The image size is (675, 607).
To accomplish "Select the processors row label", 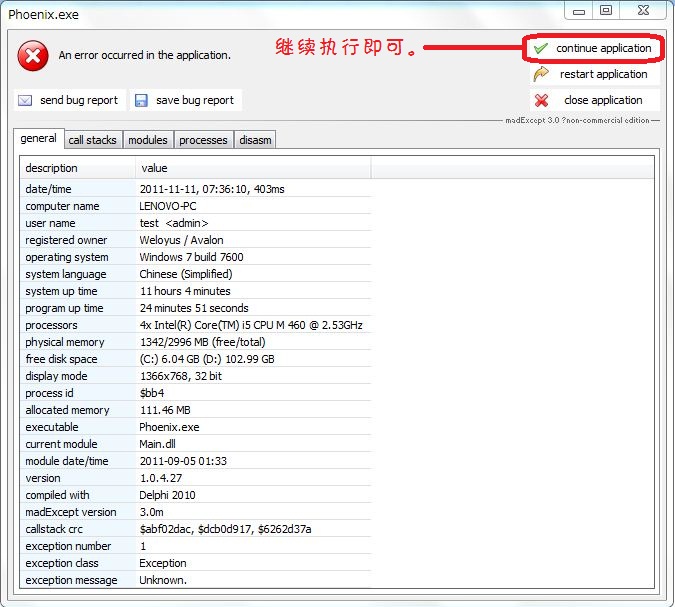I will [x=51, y=325].
